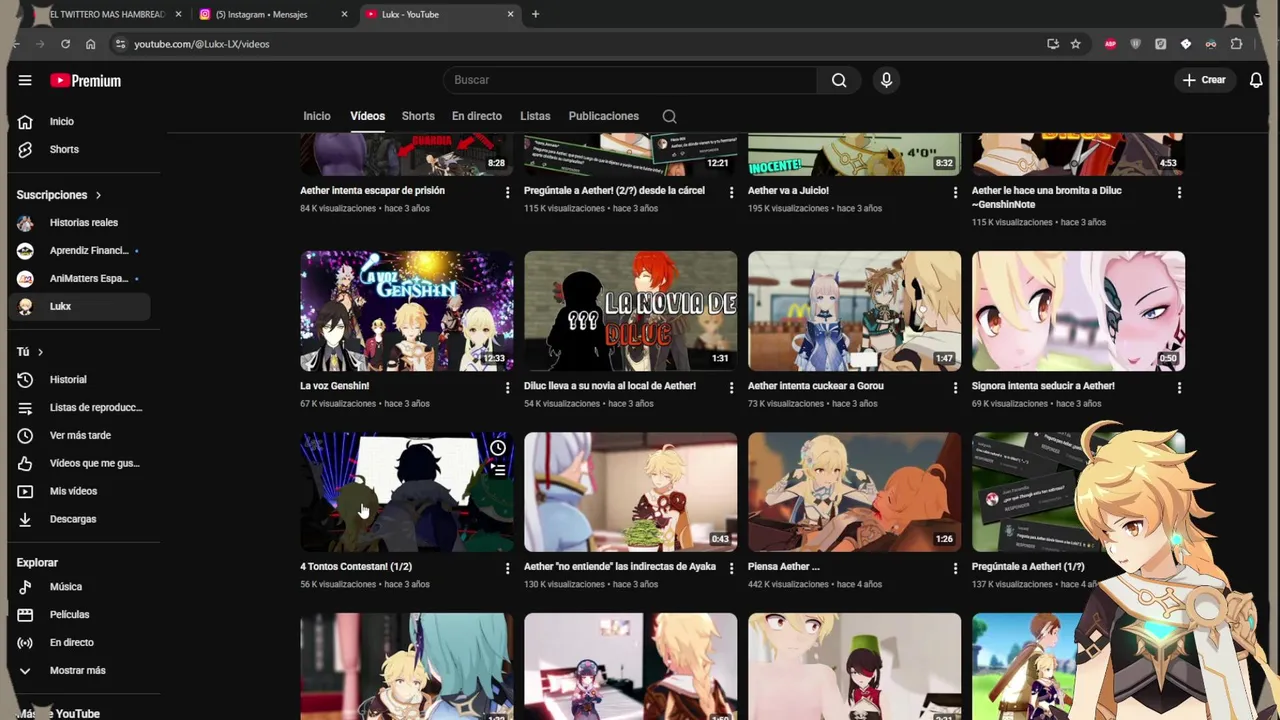Viewport: 1280px width, 720px height.
Task: Add 4 Tontos Contestan to queue
Action: 498,469
